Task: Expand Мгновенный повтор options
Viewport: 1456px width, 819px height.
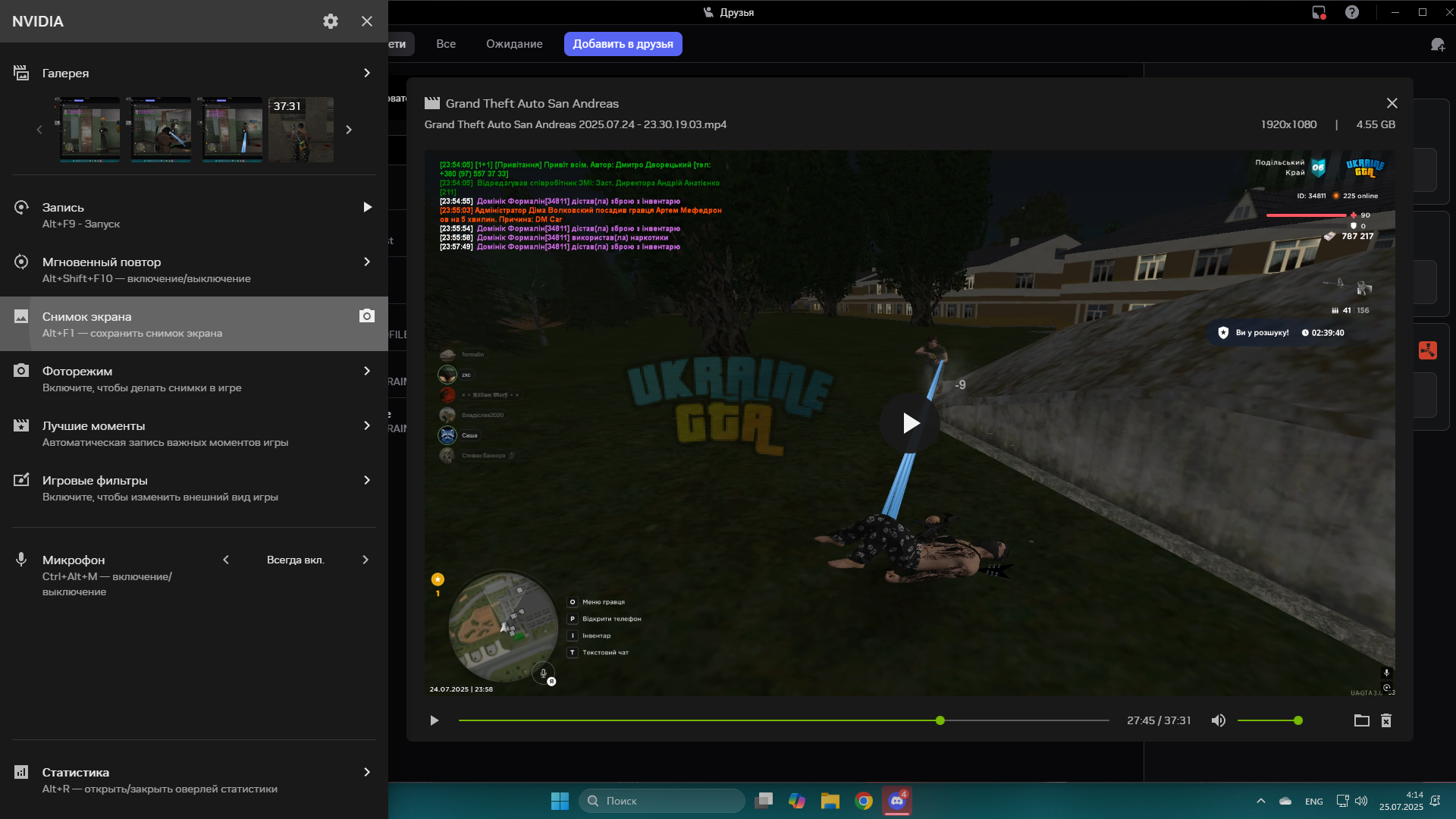Action: click(x=367, y=262)
